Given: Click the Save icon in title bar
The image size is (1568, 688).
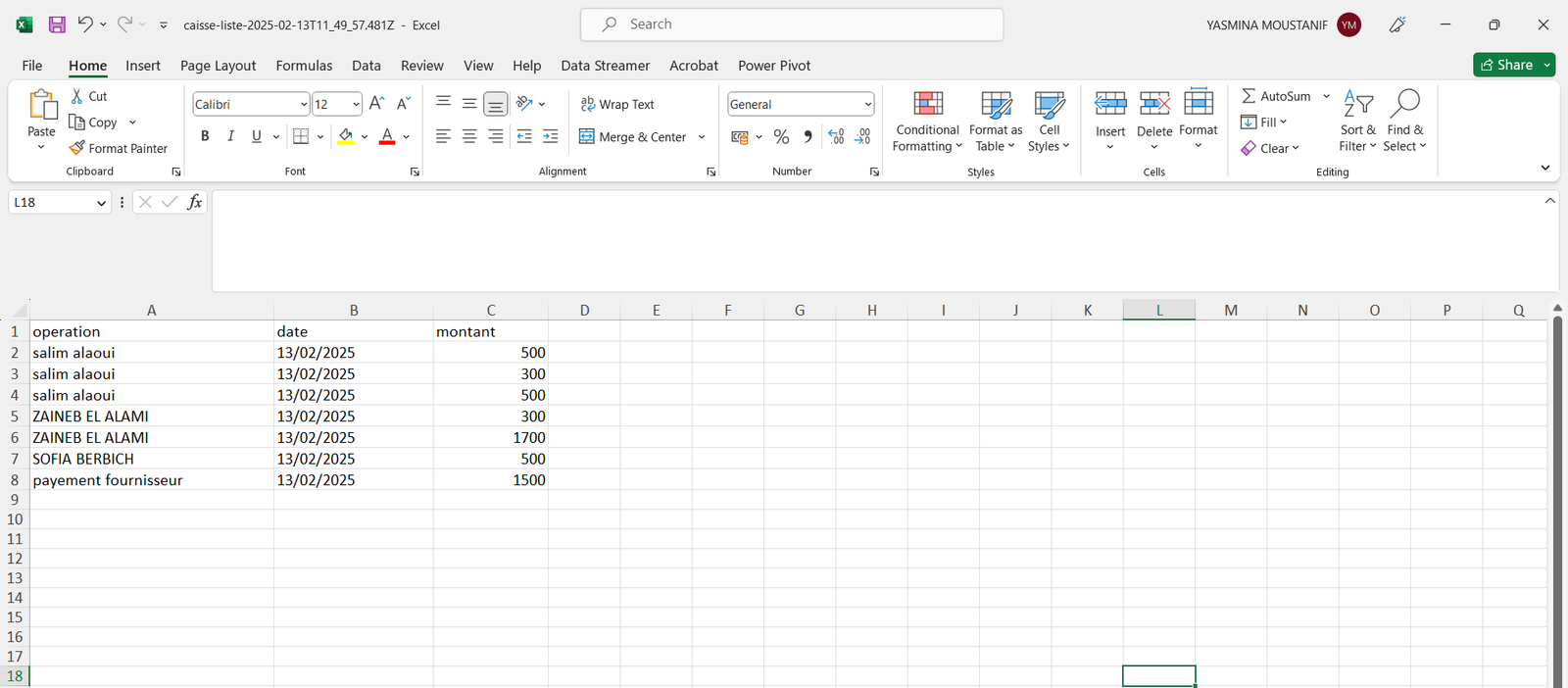Looking at the screenshot, I should pos(57,25).
